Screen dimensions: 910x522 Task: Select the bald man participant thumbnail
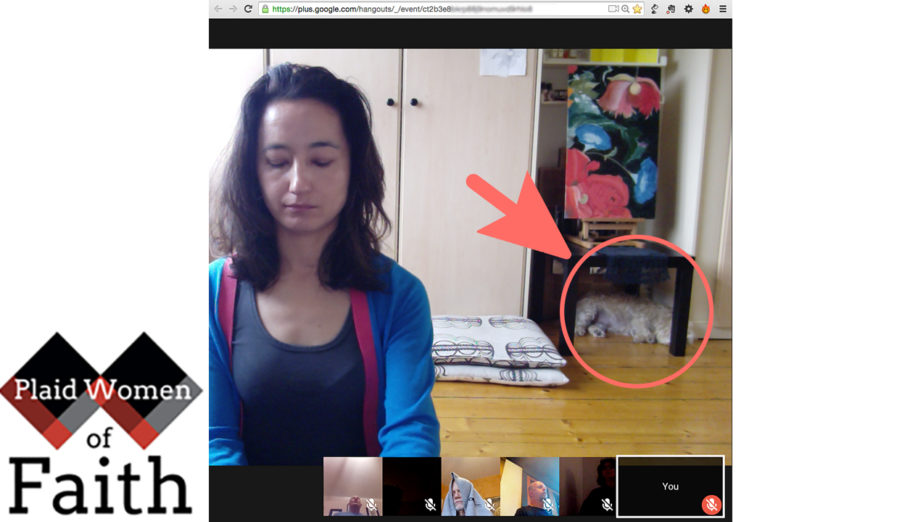(x=529, y=486)
